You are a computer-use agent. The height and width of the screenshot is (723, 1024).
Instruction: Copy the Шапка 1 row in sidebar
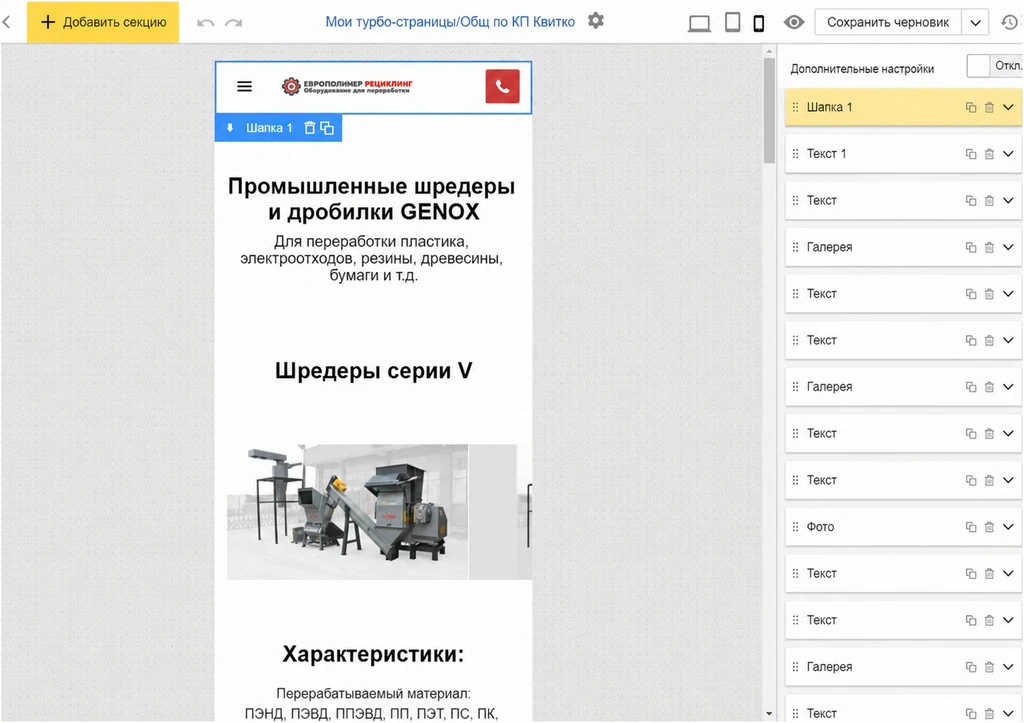coord(971,108)
